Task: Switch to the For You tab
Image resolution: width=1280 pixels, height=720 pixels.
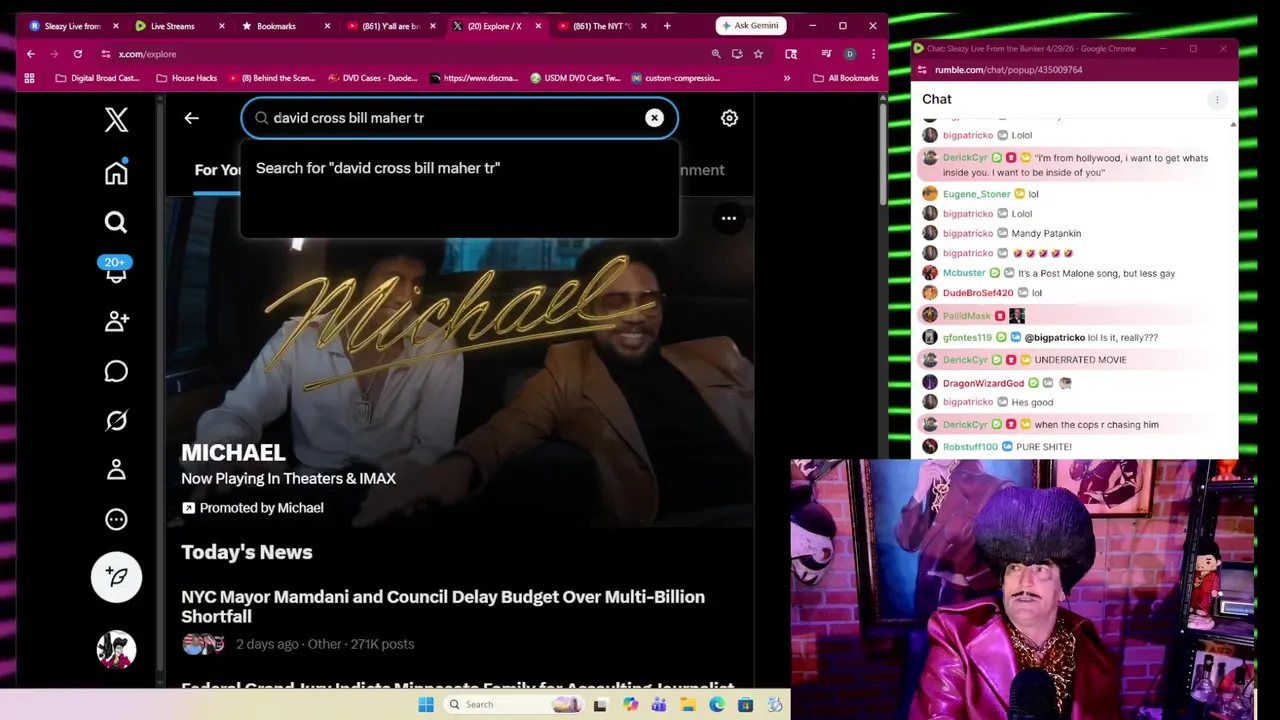Action: 217,170
